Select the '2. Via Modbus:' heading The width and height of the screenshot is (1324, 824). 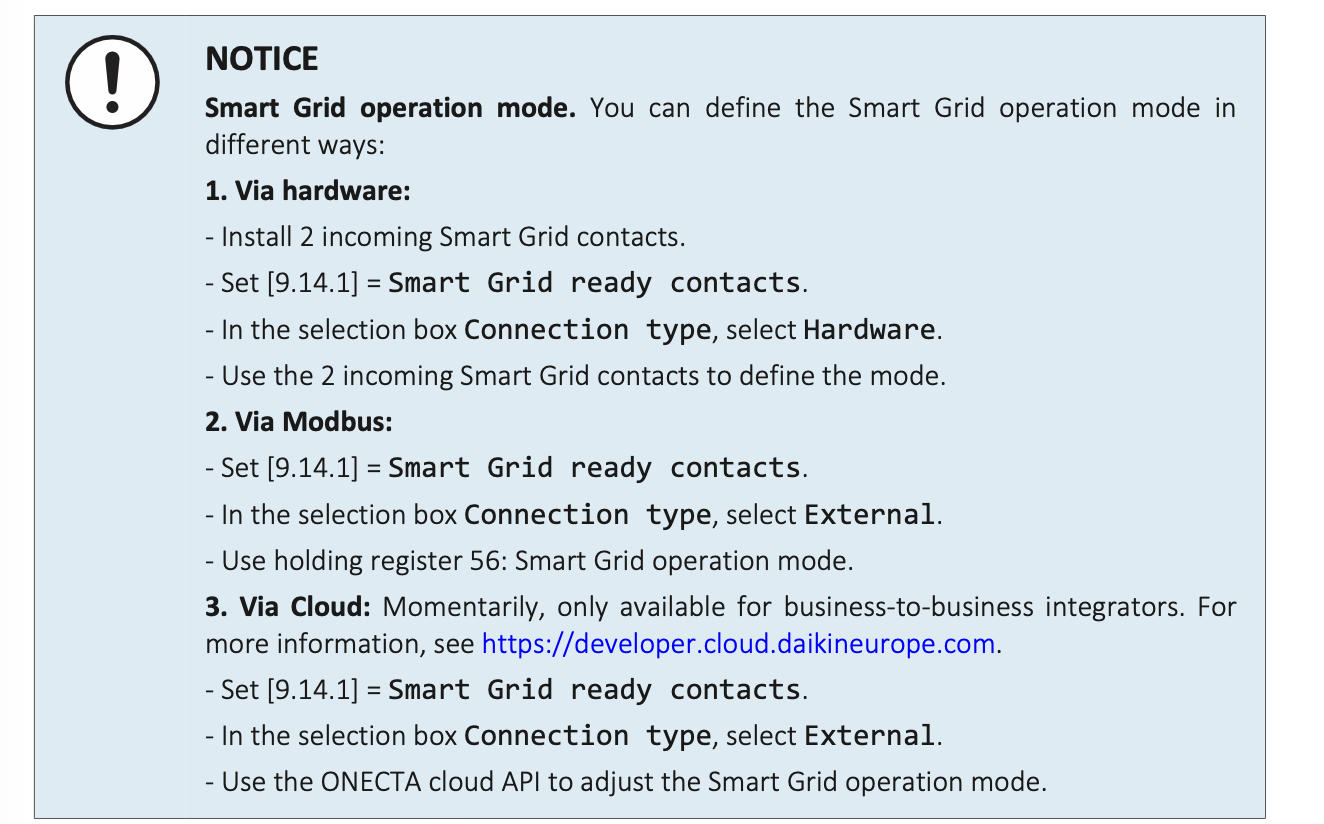click(x=299, y=422)
